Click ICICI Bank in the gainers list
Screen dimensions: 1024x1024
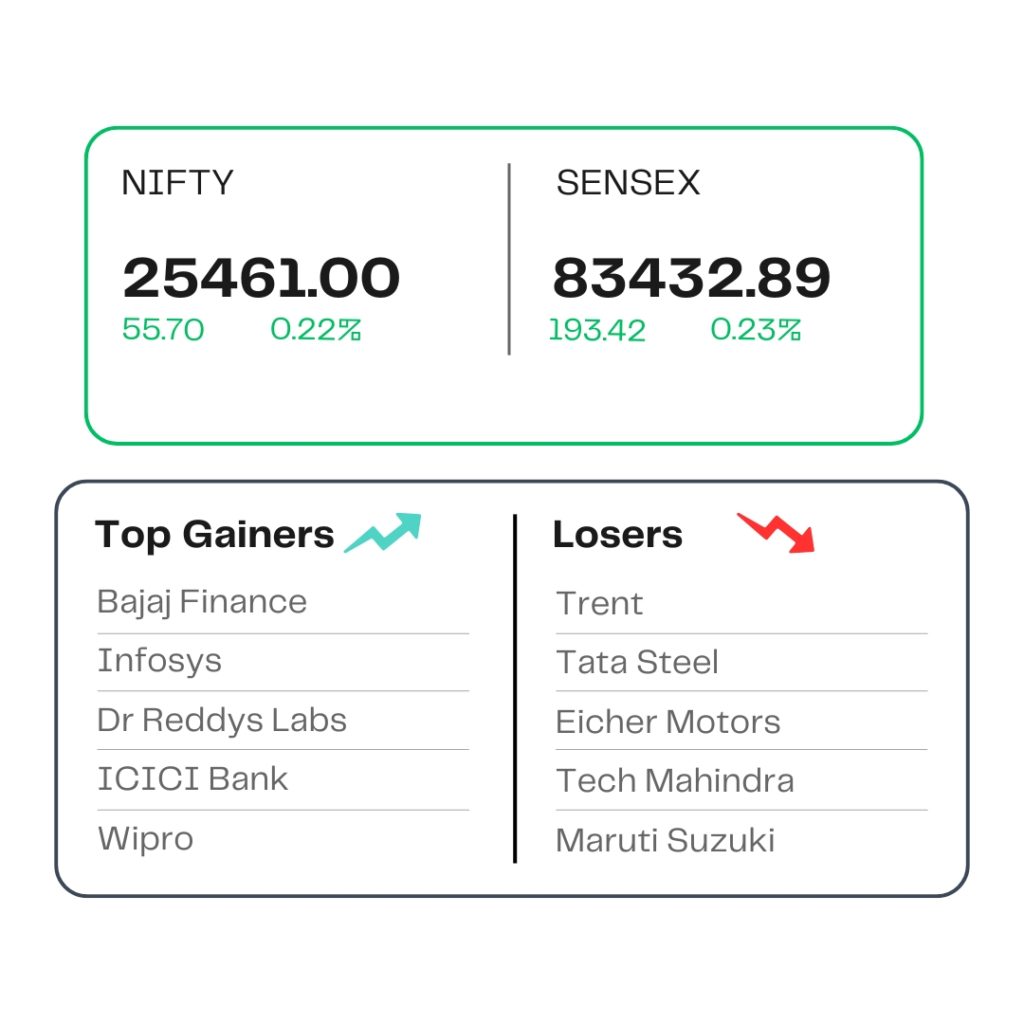[193, 779]
